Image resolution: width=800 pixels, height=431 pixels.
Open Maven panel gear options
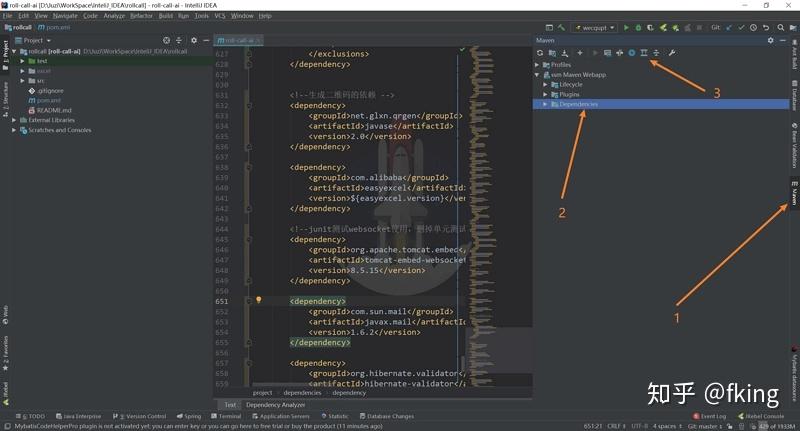(x=770, y=40)
